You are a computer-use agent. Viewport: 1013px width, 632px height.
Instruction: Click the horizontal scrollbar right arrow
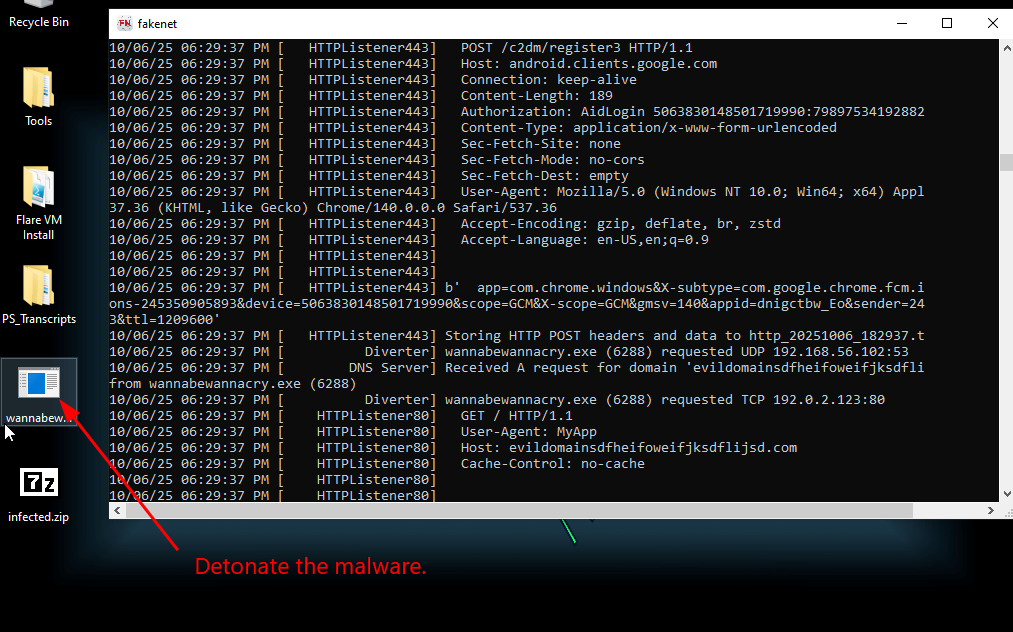point(991,510)
